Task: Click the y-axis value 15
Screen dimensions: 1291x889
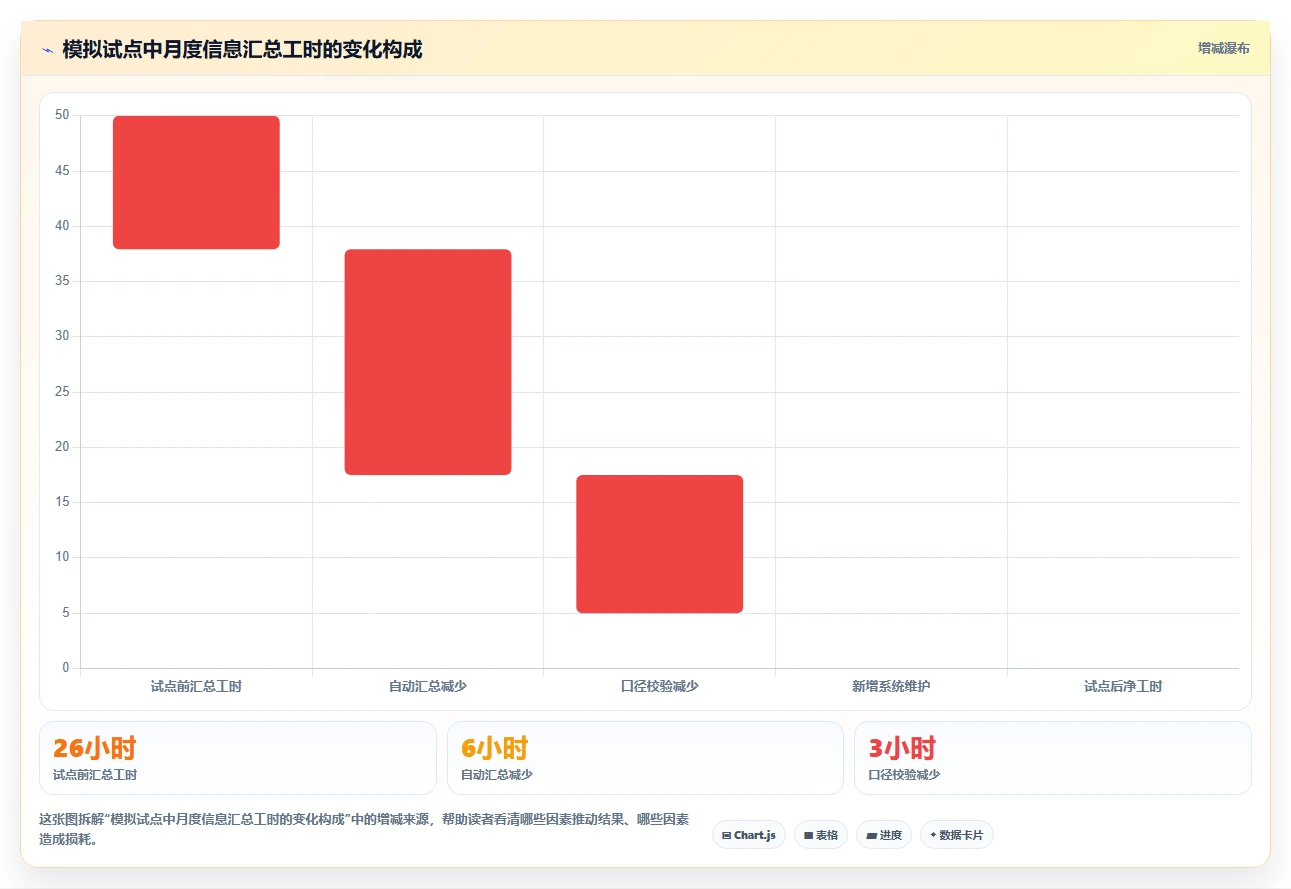Action: [62, 502]
